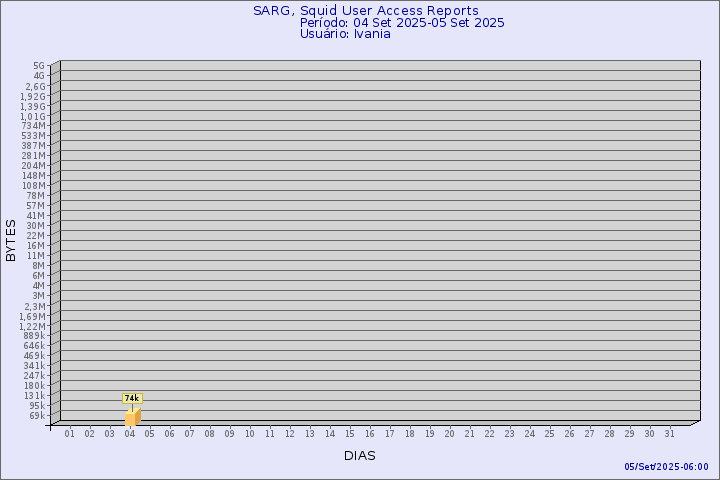Click the 1,01G label on the Y axis
Viewport: 720px width, 480px height.
tap(33, 116)
